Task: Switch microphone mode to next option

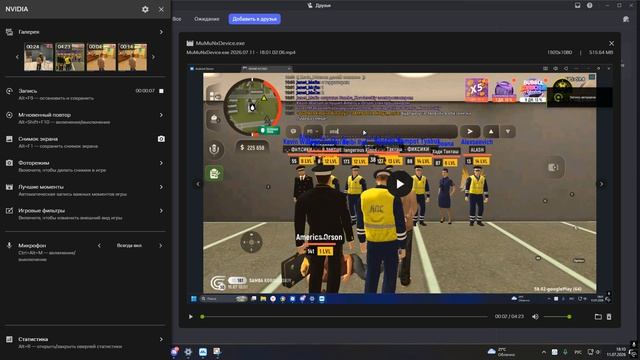Action: (x=160, y=245)
